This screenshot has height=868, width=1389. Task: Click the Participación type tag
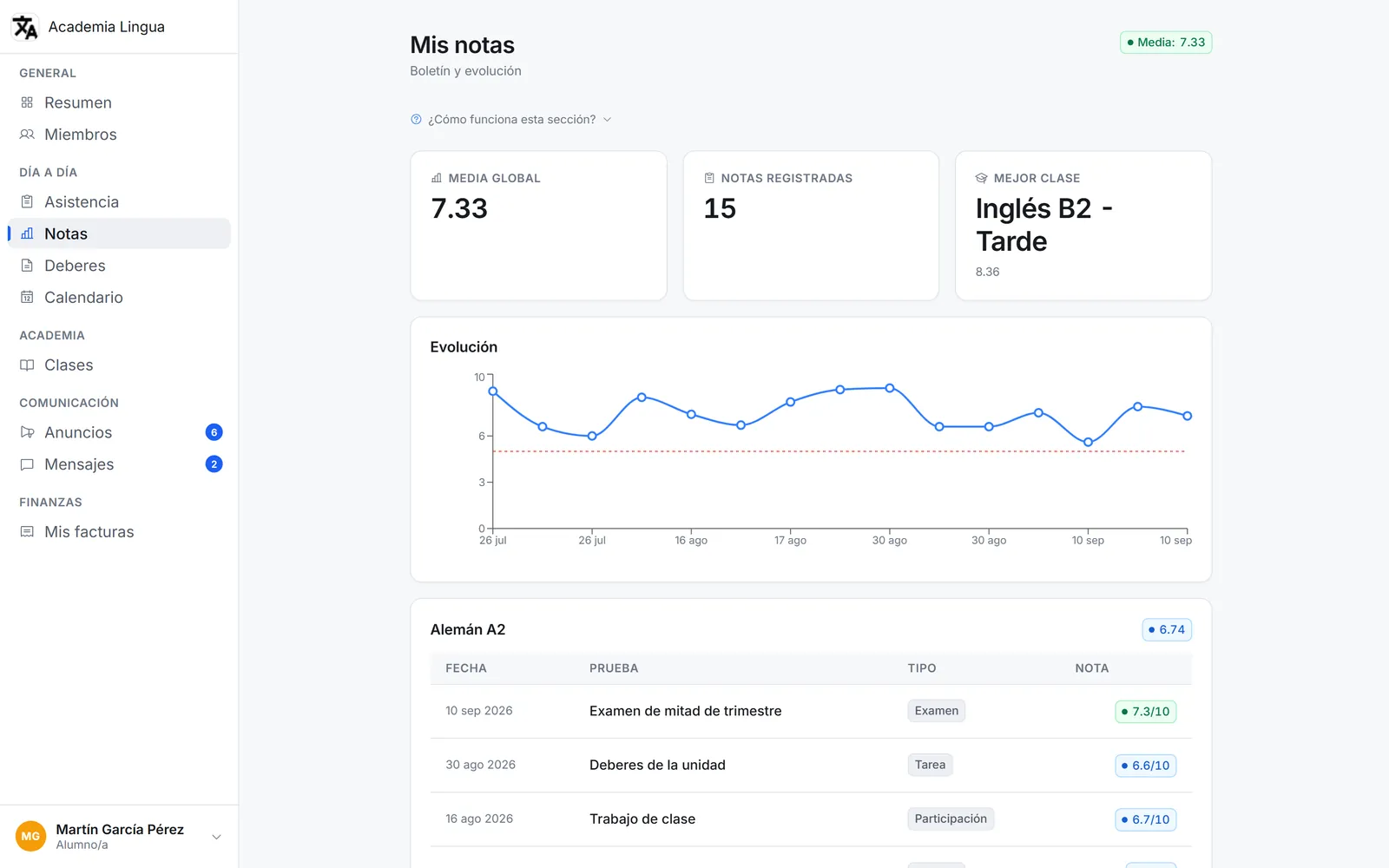[x=951, y=819]
